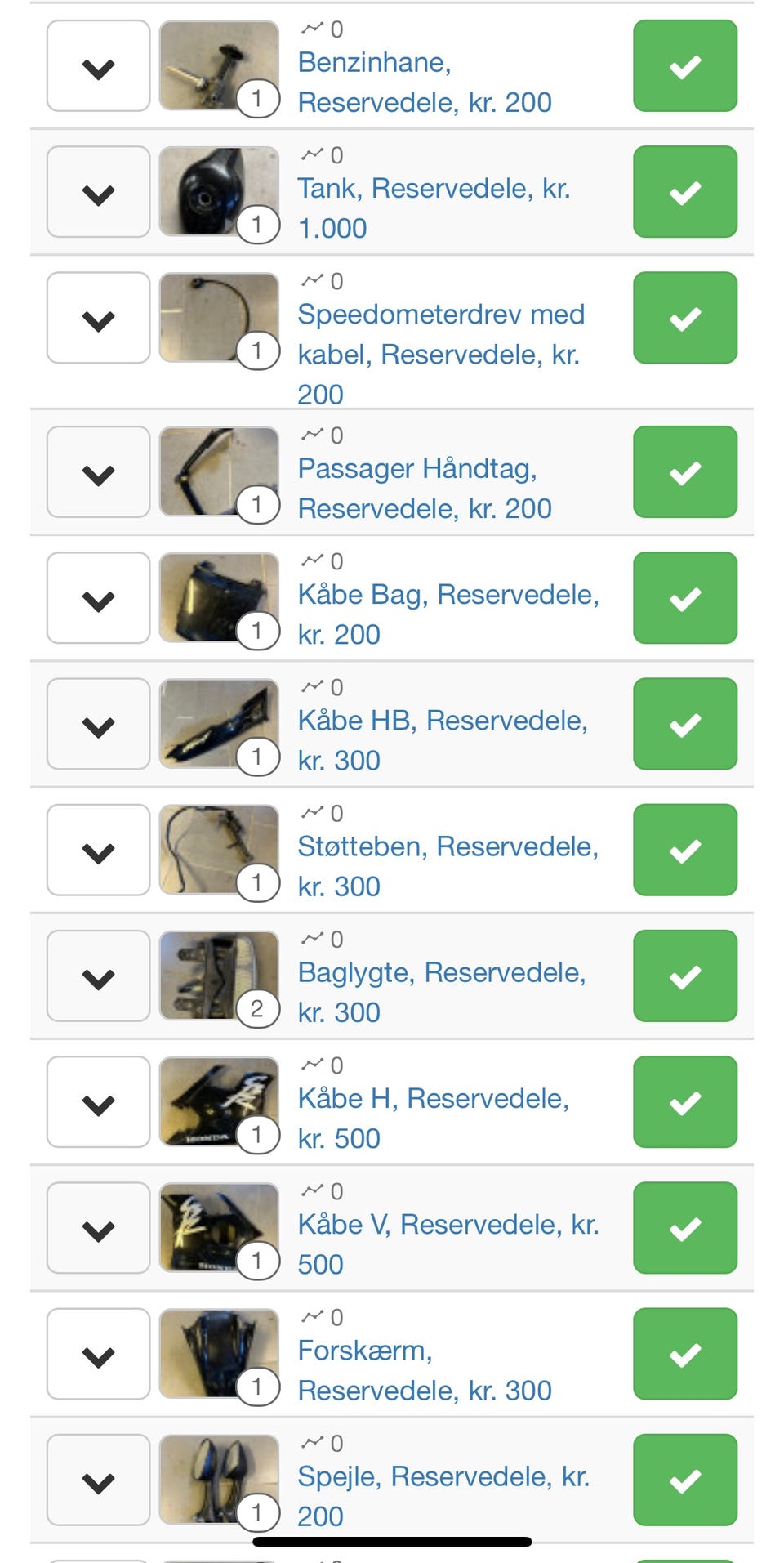Image resolution: width=784 pixels, height=1563 pixels.
Task: Expand dropdown for Kåbe H listing
Action: tap(98, 1102)
